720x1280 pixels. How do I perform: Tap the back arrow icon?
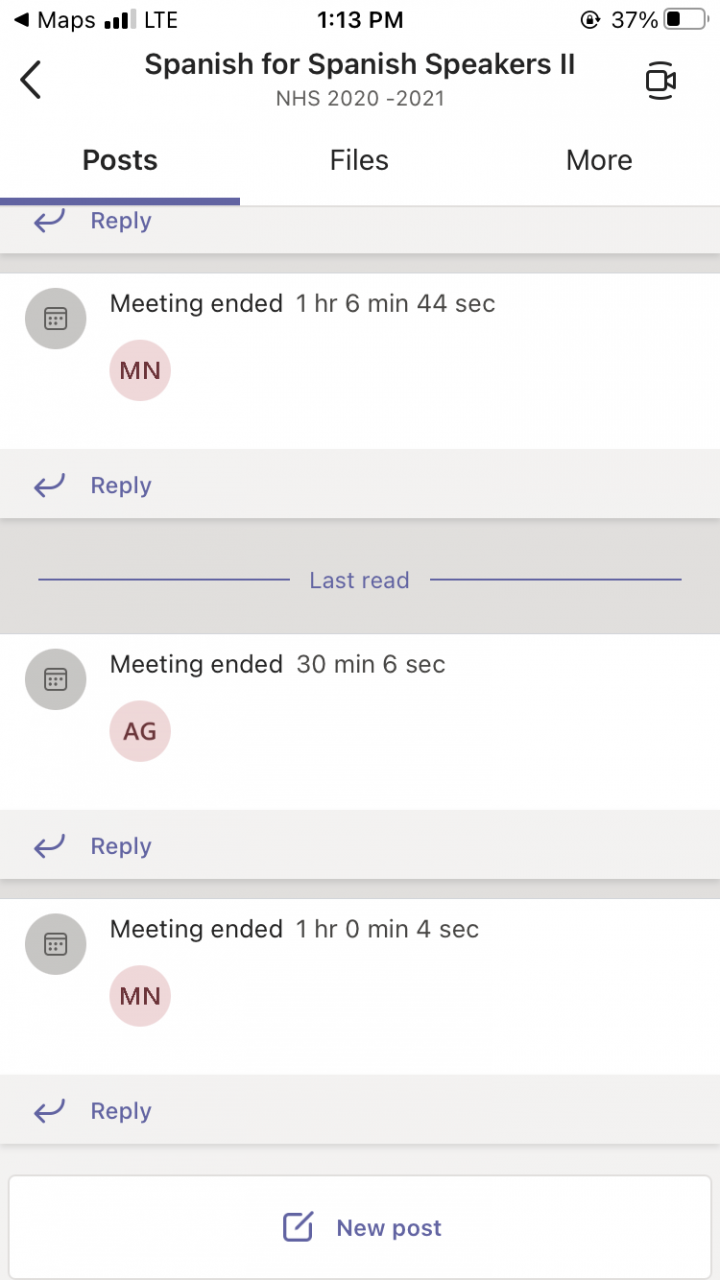[32, 80]
